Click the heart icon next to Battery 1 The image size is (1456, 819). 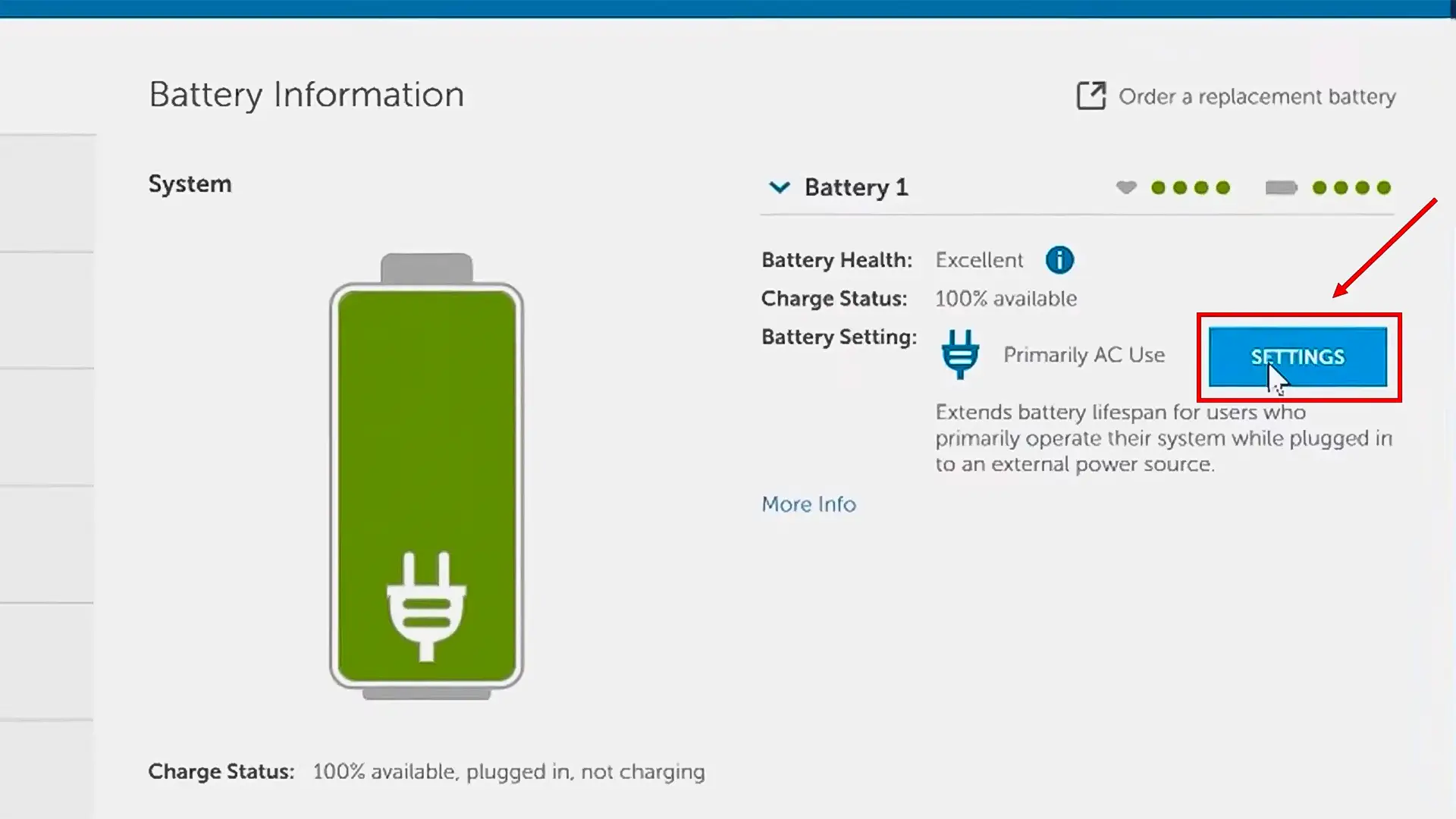(1126, 187)
